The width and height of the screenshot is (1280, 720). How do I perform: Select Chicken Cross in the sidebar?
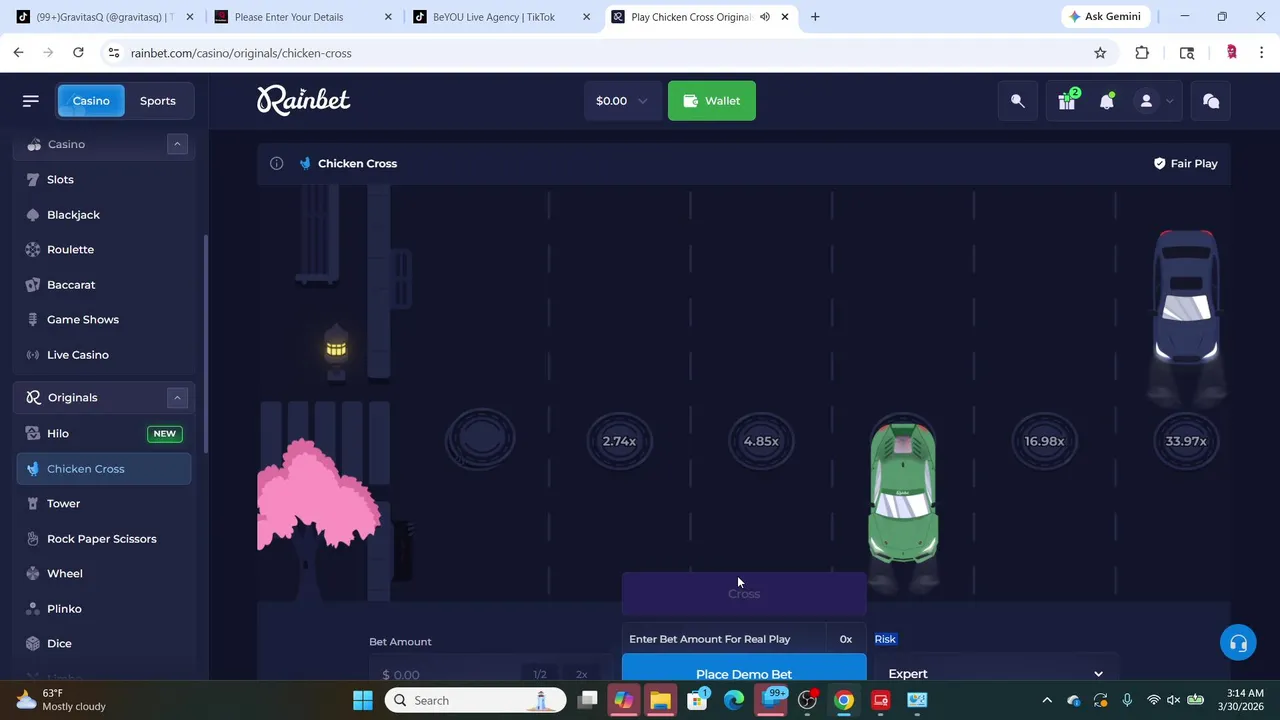(x=104, y=468)
